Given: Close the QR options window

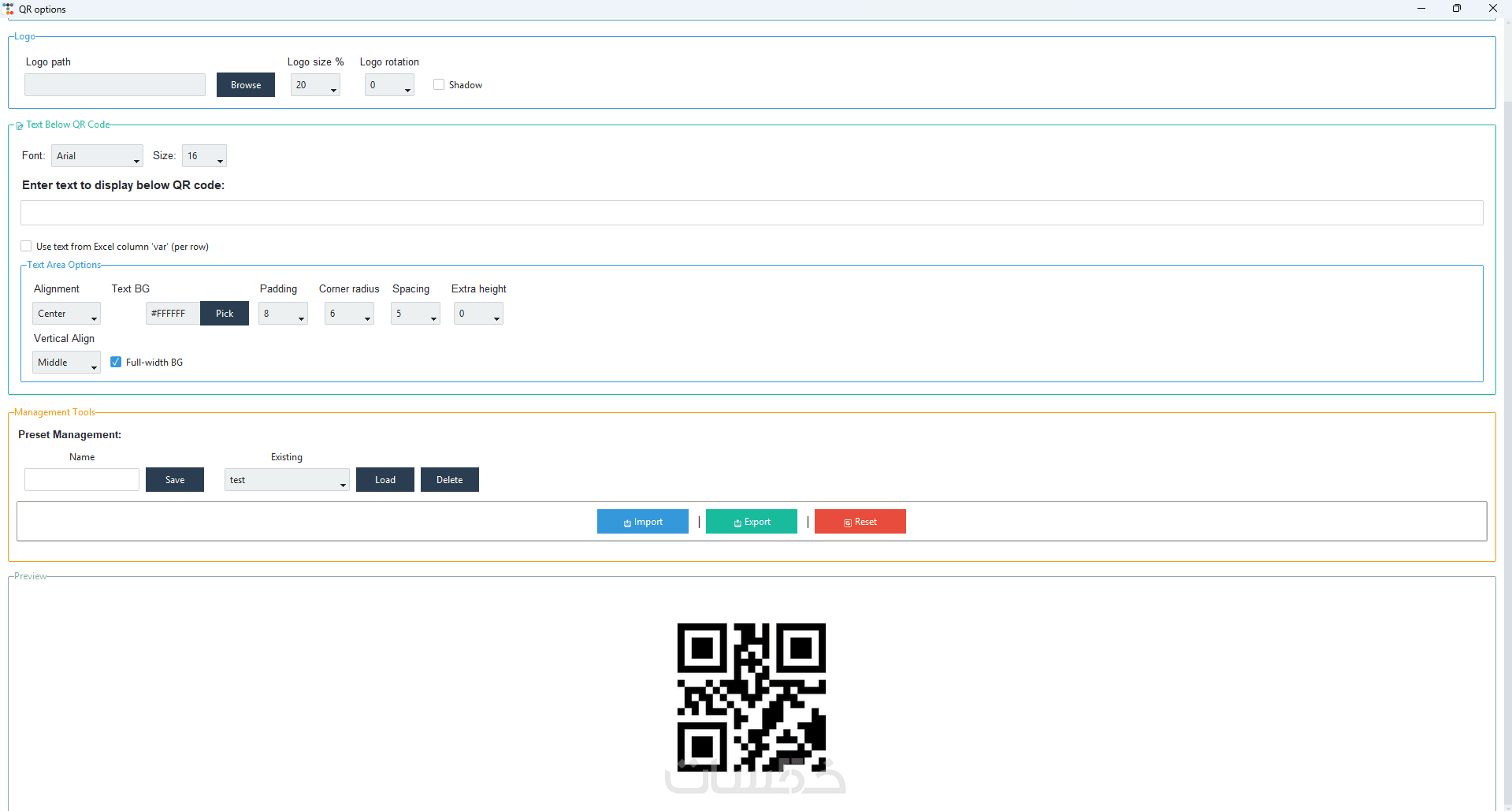Looking at the screenshot, I should click(x=1492, y=9).
